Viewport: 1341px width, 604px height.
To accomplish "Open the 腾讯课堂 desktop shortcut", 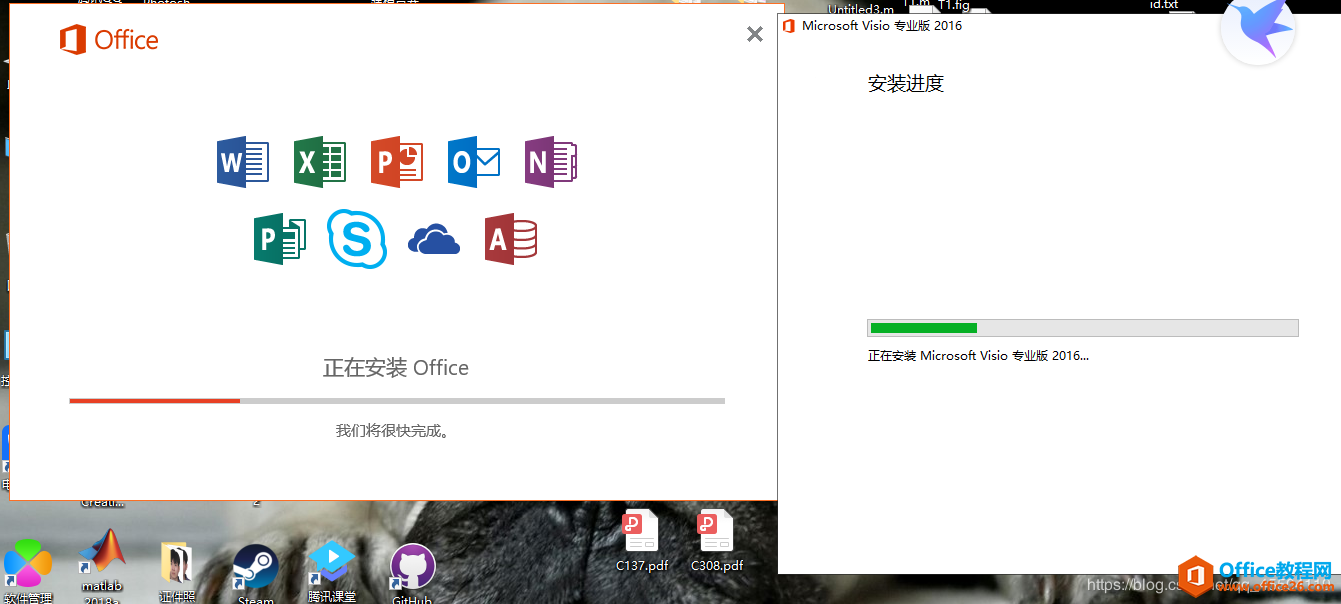I will click(x=332, y=572).
